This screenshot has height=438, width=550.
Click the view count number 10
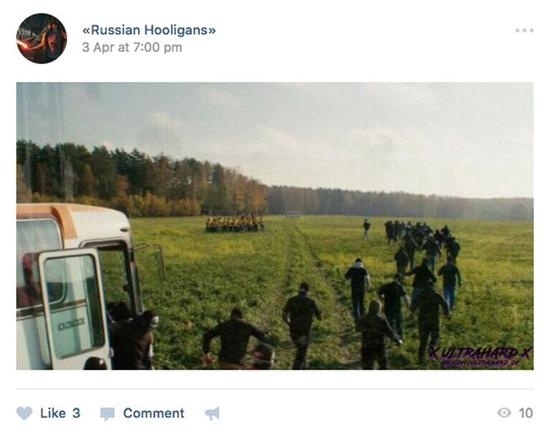[526, 413]
